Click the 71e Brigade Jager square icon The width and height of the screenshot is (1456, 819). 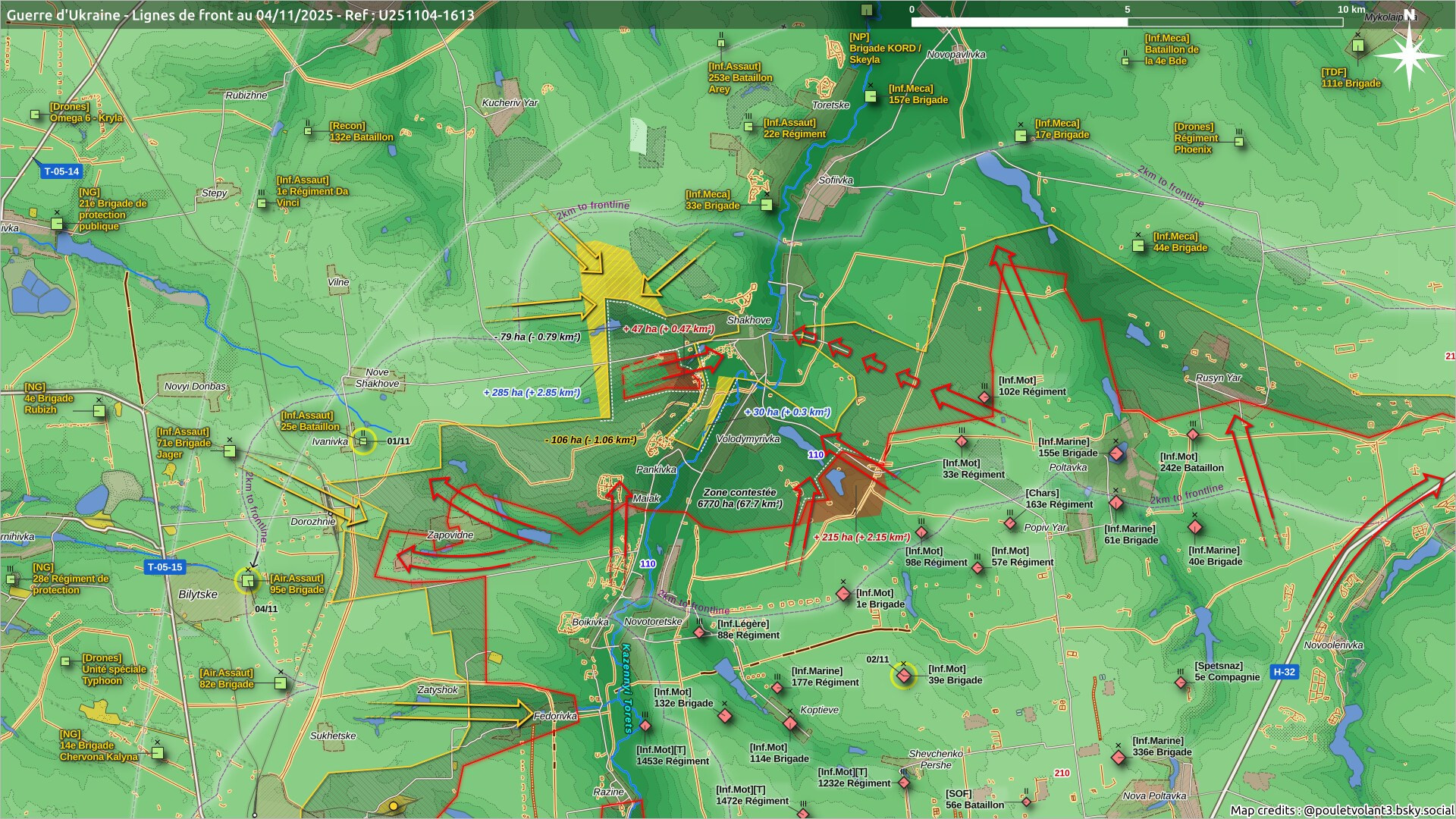[230, 451]
